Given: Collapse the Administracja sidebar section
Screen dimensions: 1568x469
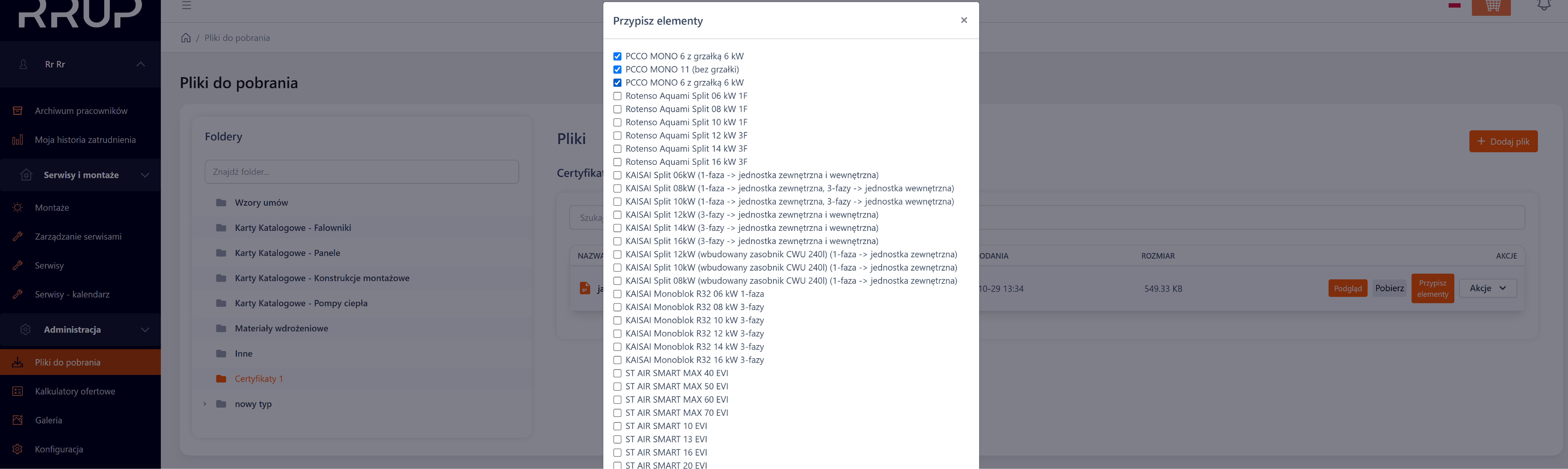Looking at the screenshot, I should (145, 330).
